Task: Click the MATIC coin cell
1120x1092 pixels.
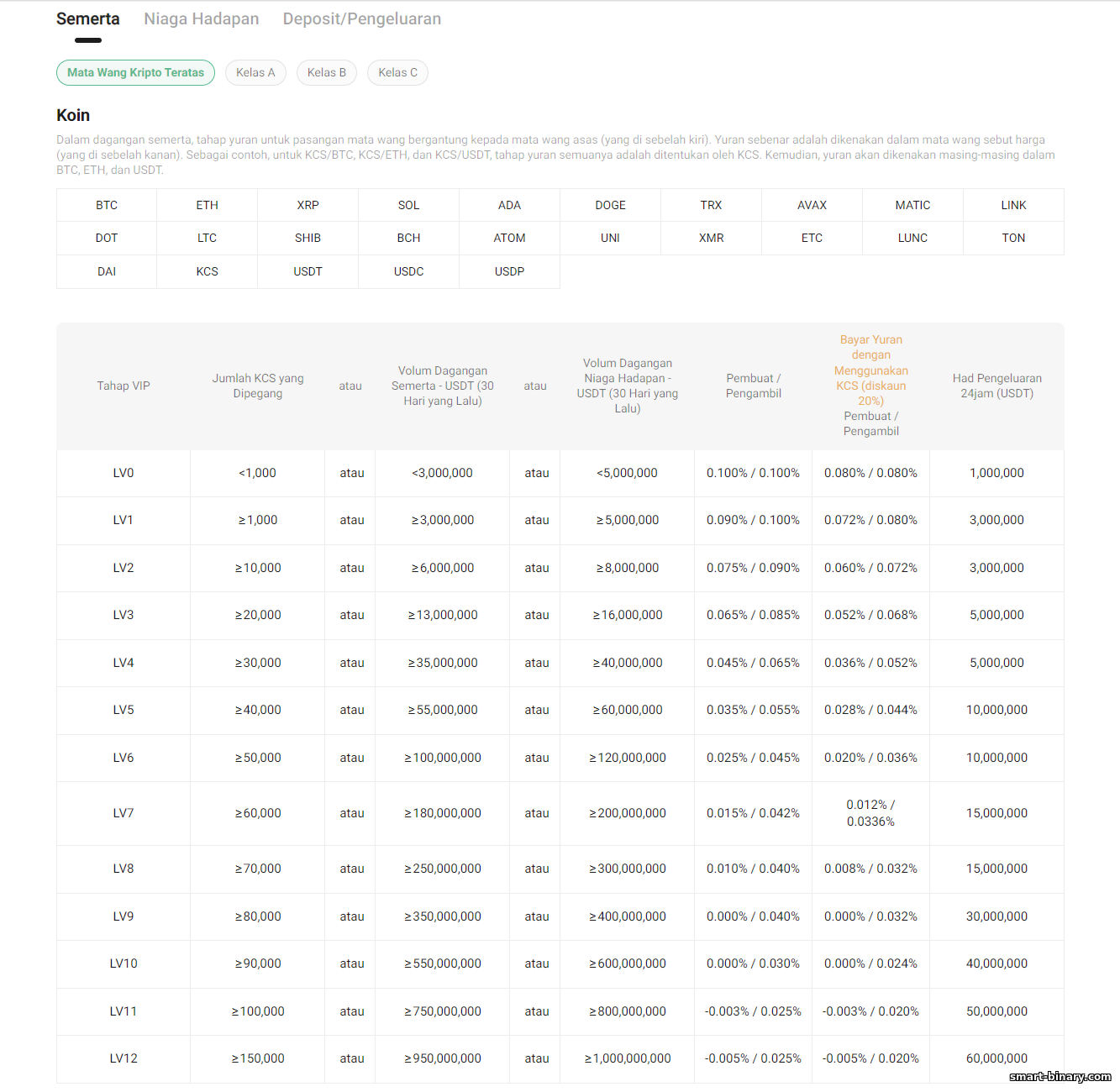Action: [x=913, y=205]
